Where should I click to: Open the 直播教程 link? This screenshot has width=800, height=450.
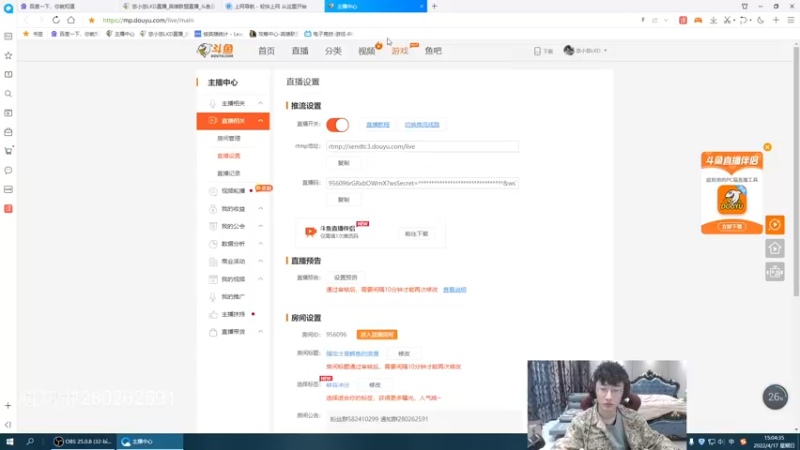[378, 124]
